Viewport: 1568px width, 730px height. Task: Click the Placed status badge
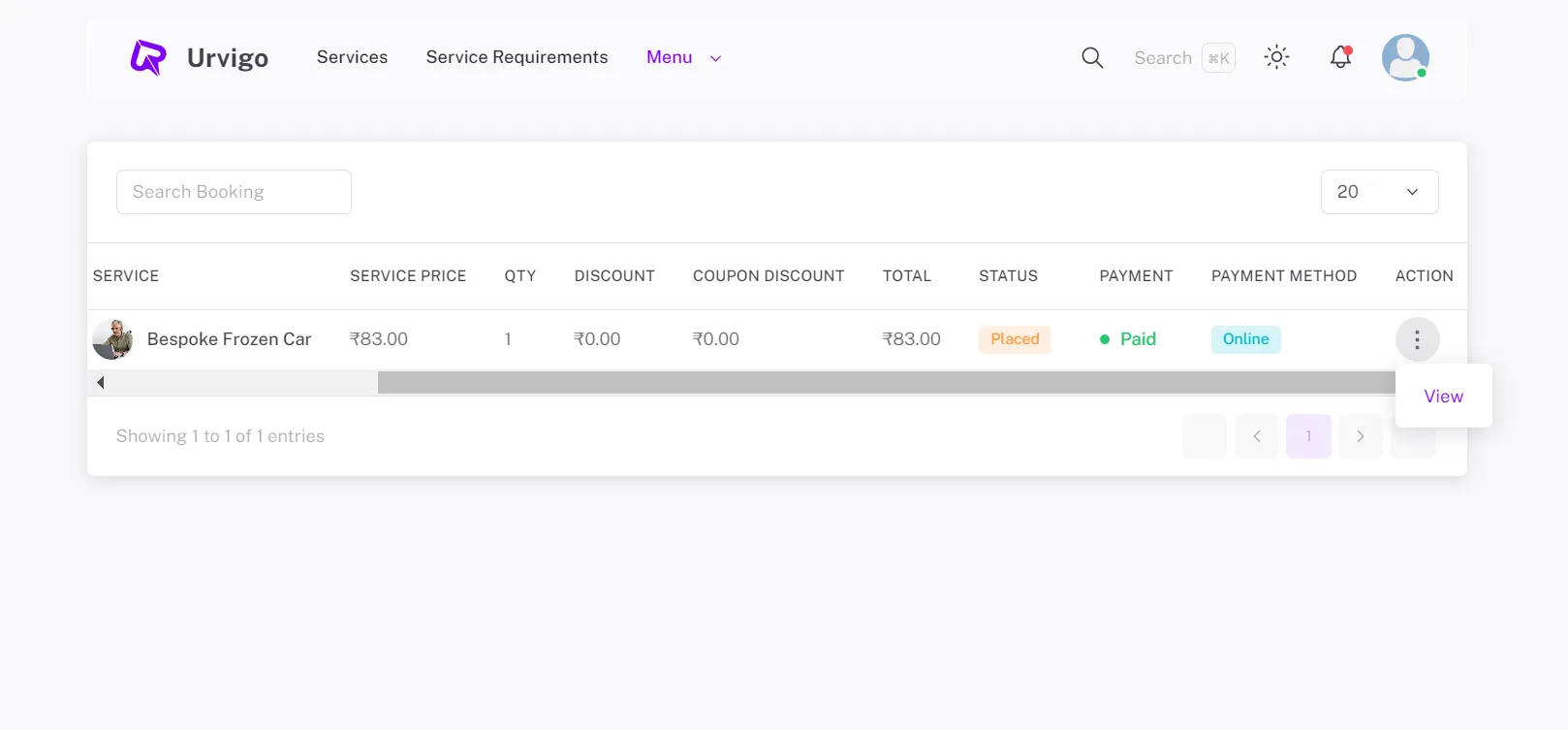coord(1015,339)
